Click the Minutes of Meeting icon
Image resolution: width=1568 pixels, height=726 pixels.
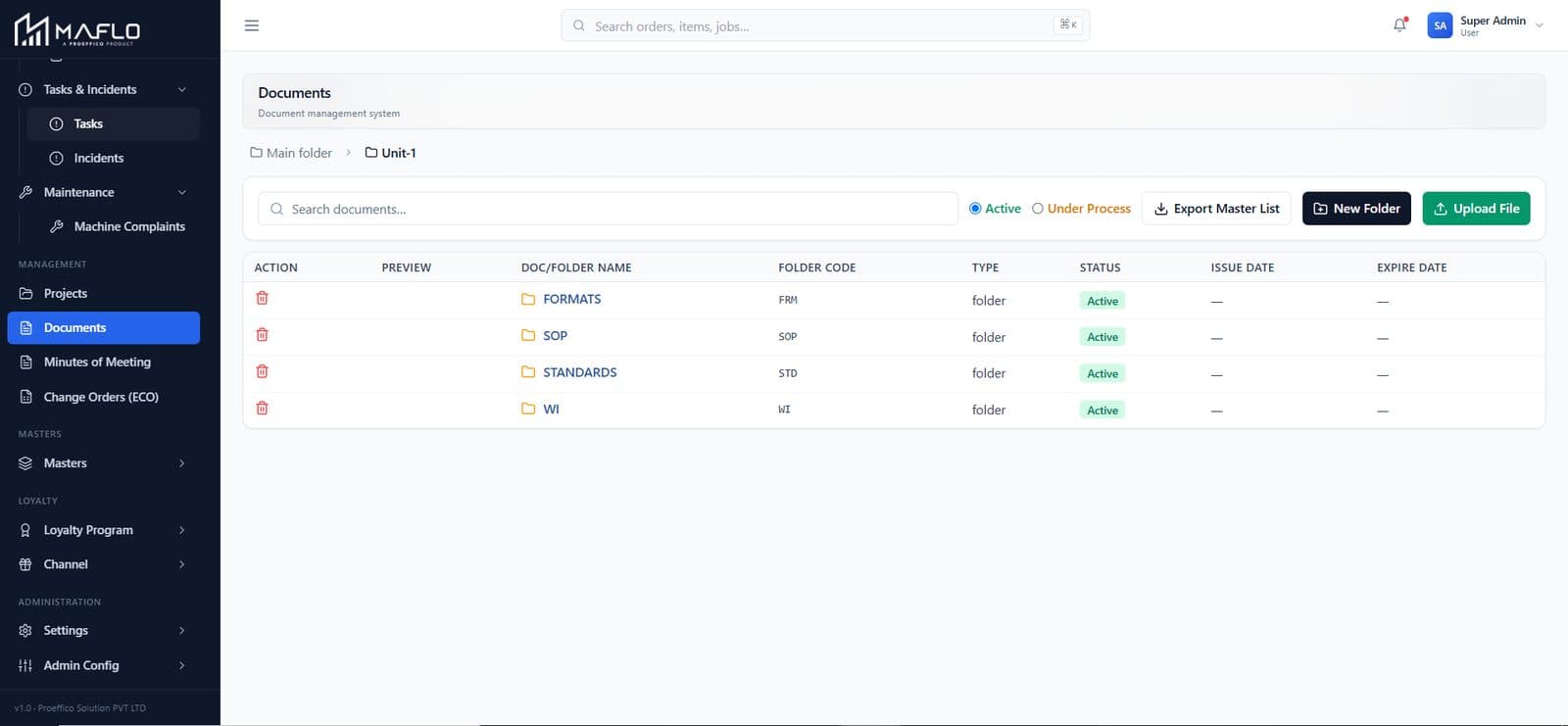click(25, 362)
